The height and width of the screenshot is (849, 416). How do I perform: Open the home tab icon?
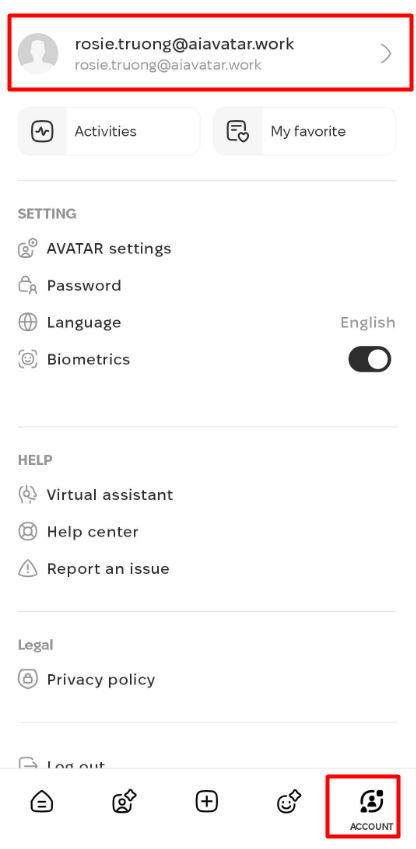[x=42, y=801]
